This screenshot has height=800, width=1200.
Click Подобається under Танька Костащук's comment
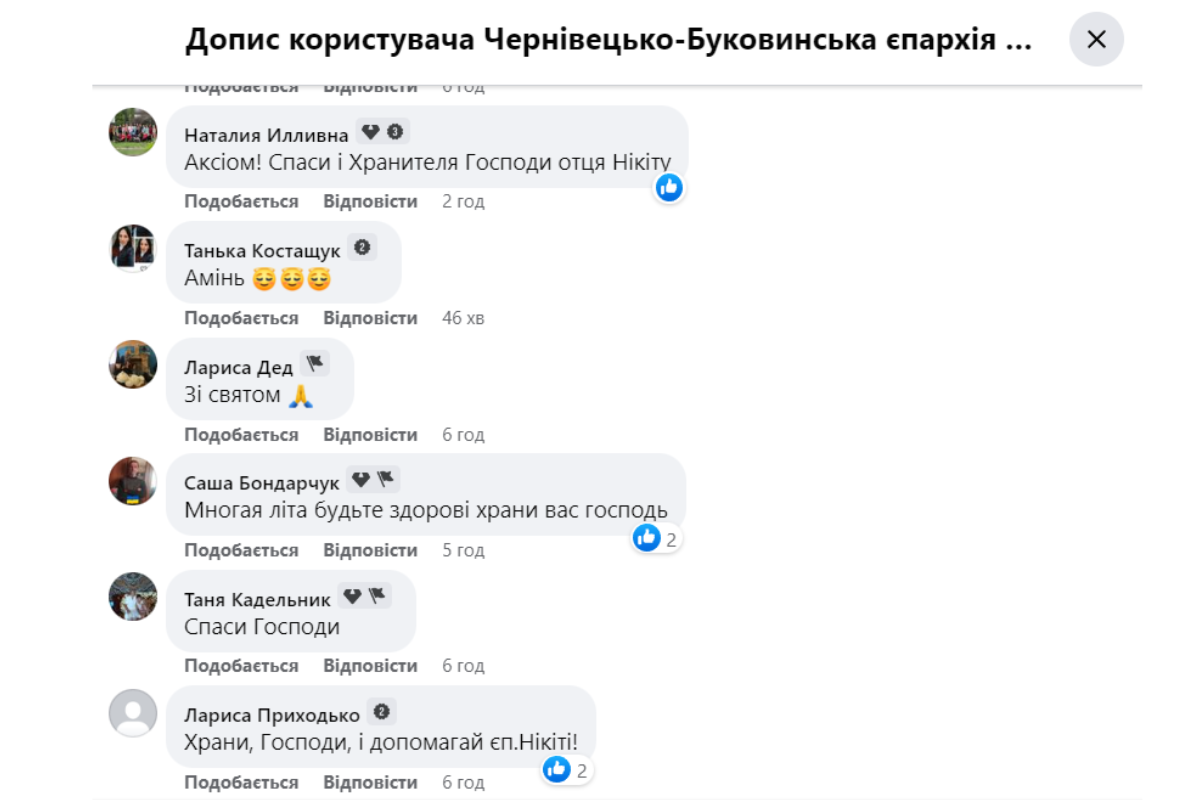(x=239, y=318)
